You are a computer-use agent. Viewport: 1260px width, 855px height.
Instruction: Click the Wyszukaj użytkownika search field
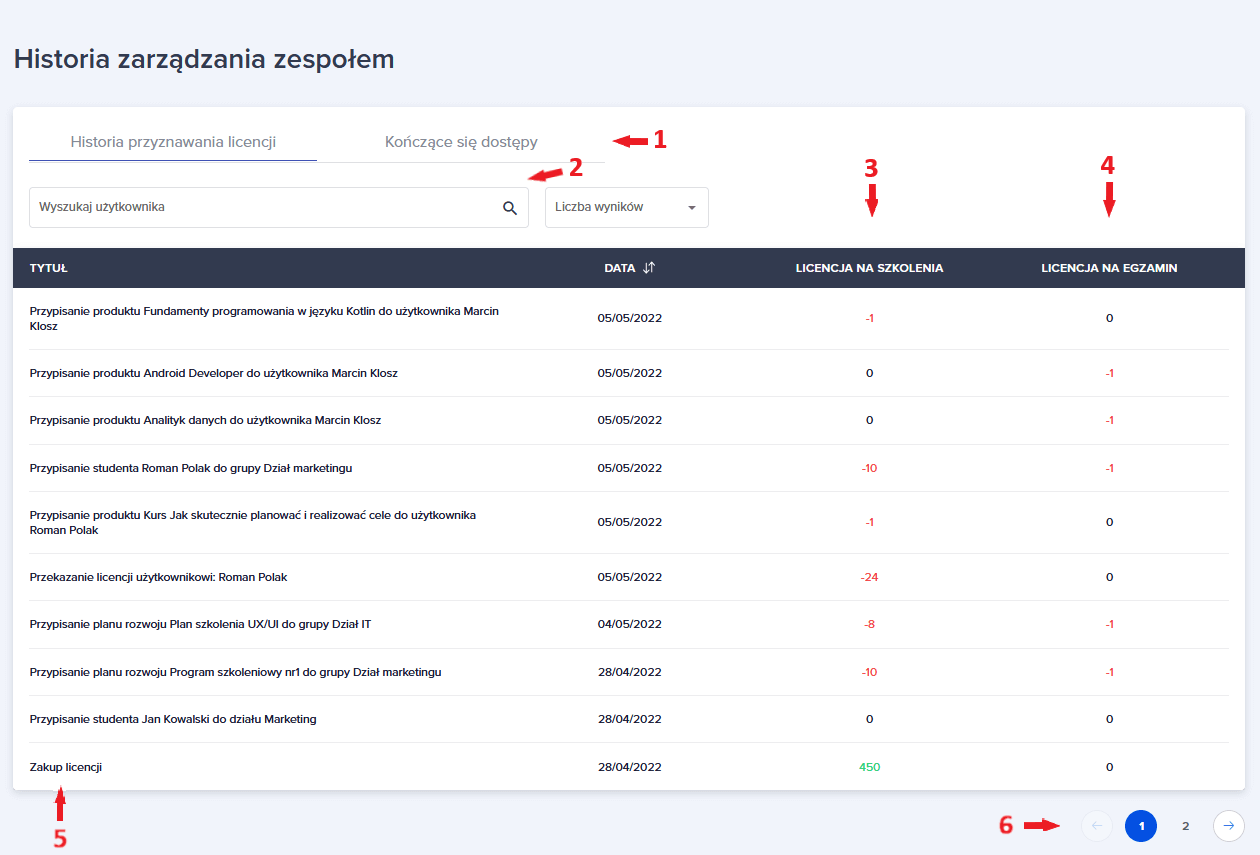(265, 208)
